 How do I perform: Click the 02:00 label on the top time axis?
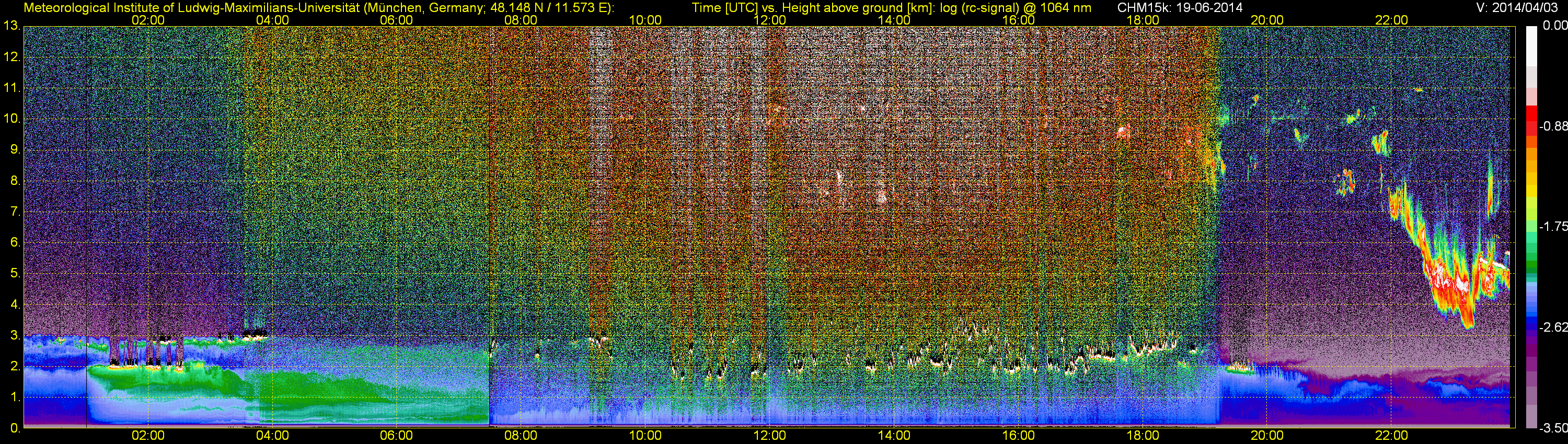(148, 20)
